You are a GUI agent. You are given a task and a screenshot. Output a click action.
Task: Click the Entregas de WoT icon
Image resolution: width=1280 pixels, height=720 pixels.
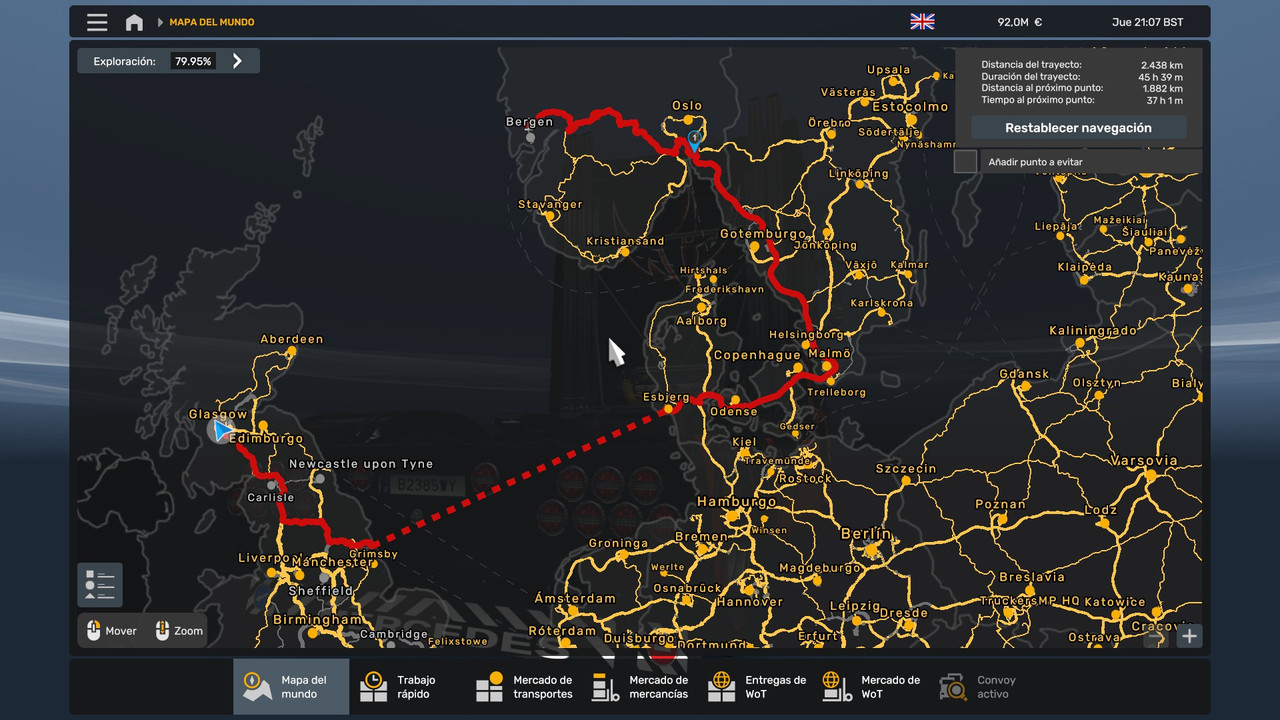click(722, 686)
